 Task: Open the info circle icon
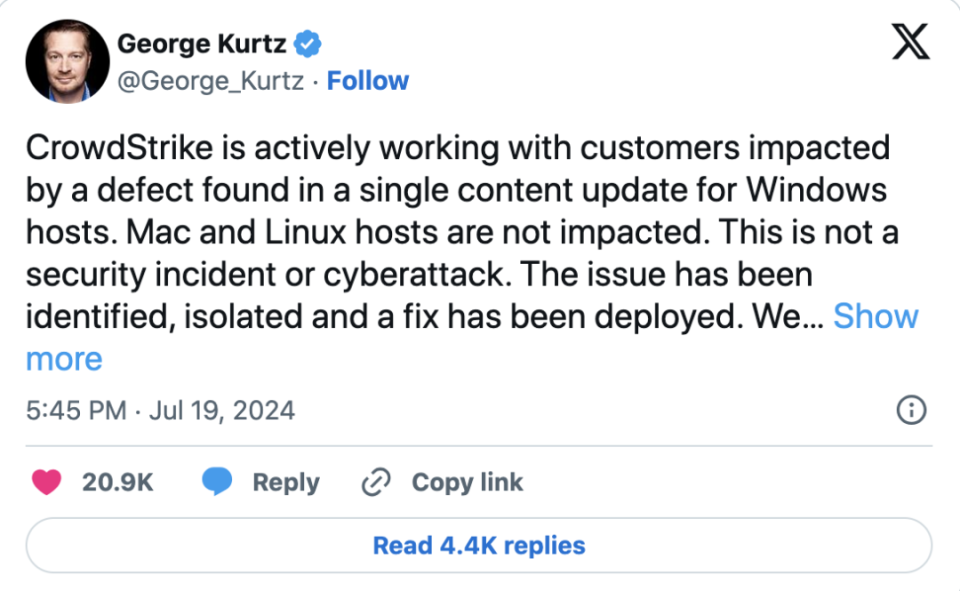(912, 410)
